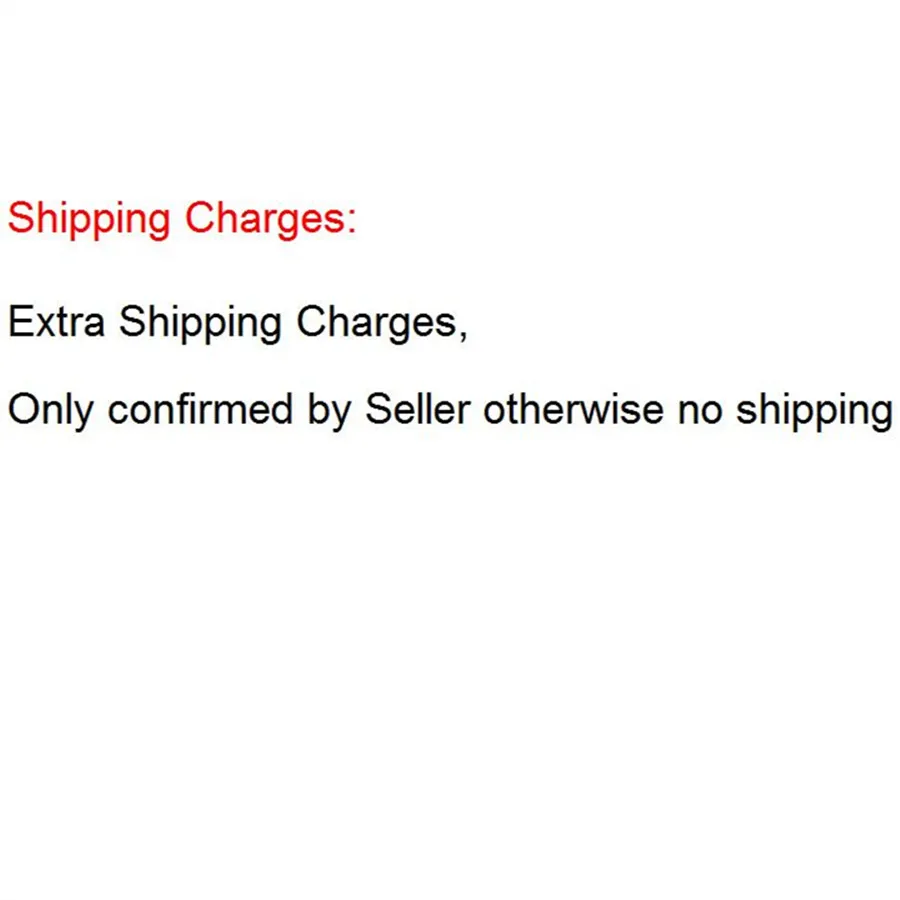
Task: Click the word "Seller"
Action: tap(417, 411)
